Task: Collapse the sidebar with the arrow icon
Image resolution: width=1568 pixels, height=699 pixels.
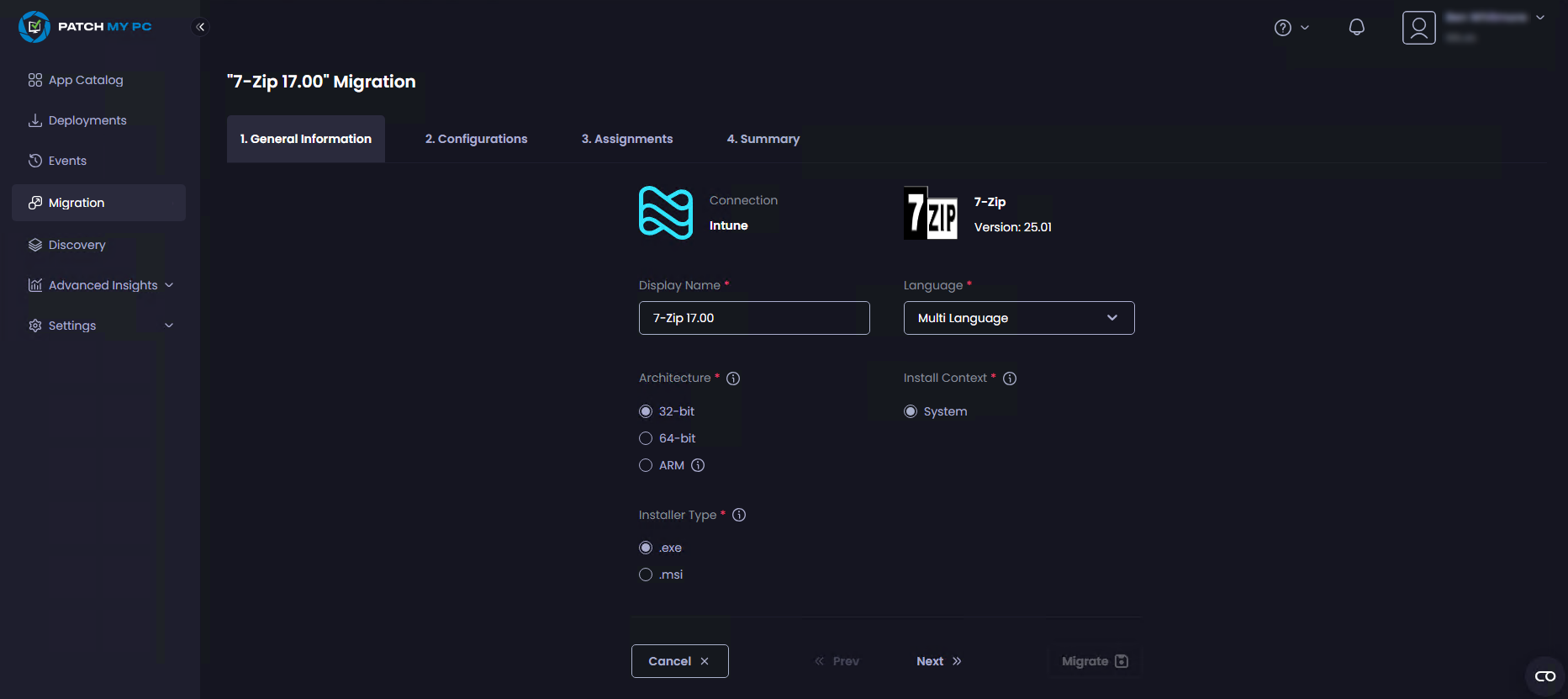Action: pyautogui.click(x=200, y=27)
